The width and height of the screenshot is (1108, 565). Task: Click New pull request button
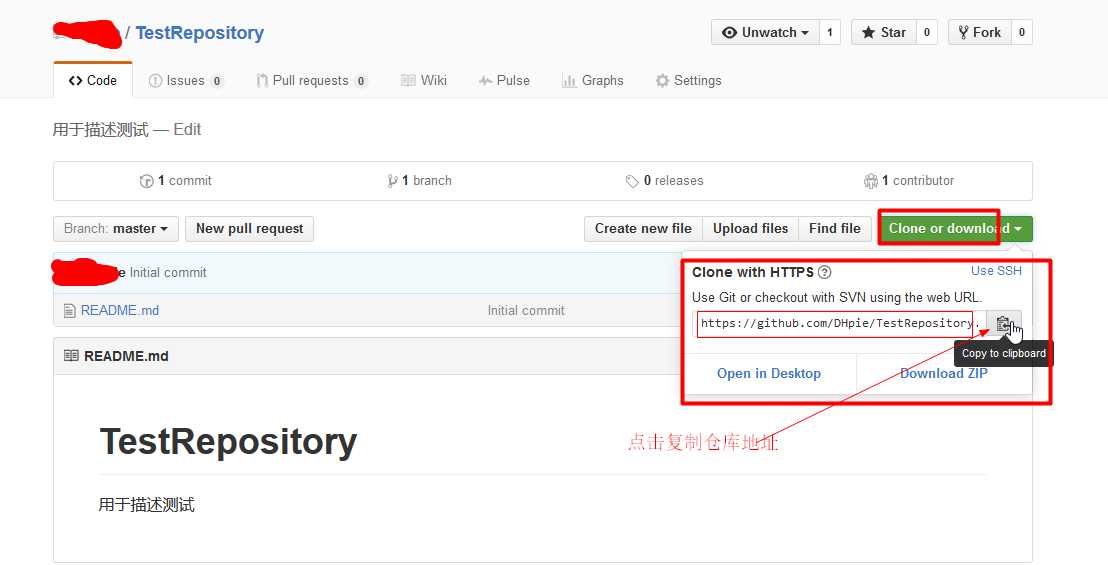pyautogui.click(x=249, y=229)
